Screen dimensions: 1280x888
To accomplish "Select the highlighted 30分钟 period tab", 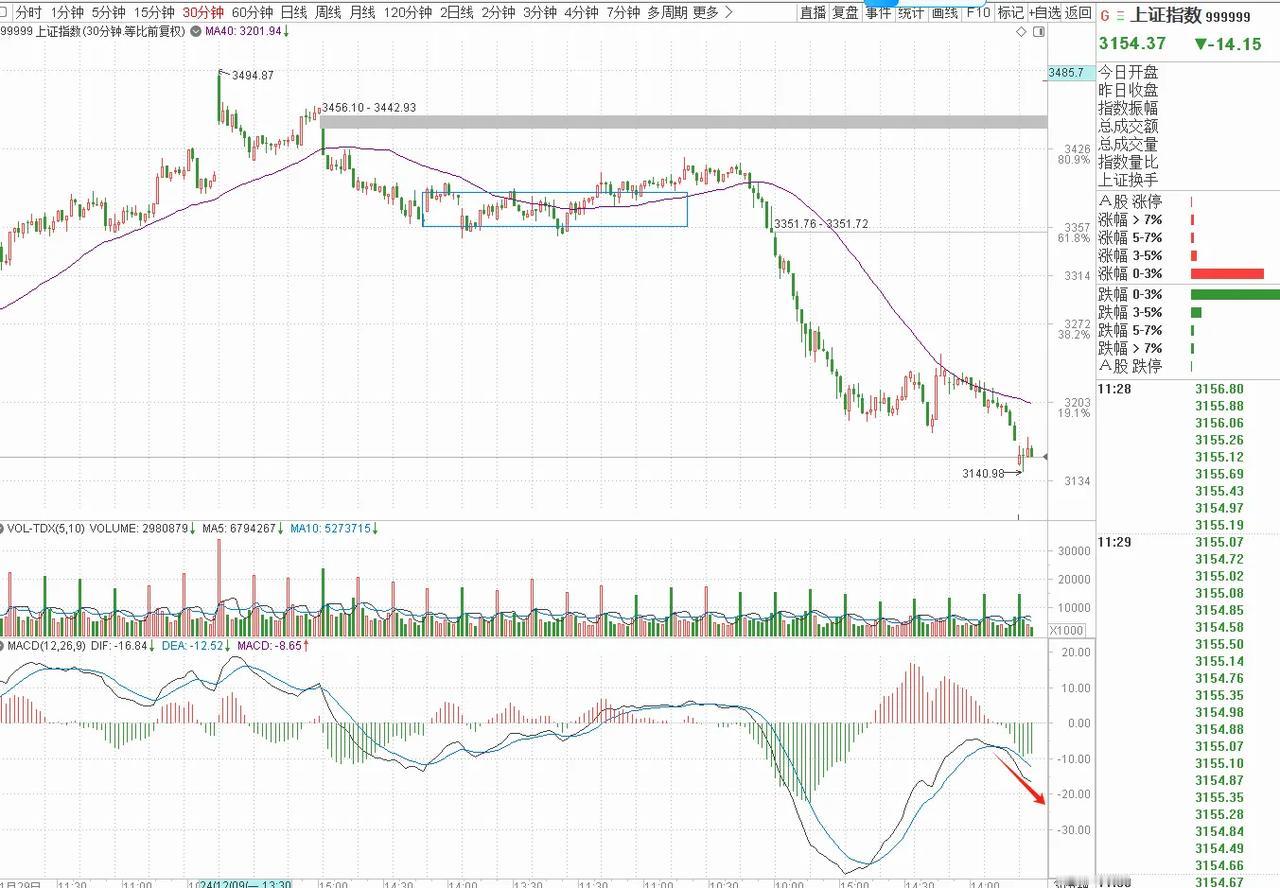I will coord(203,12).
